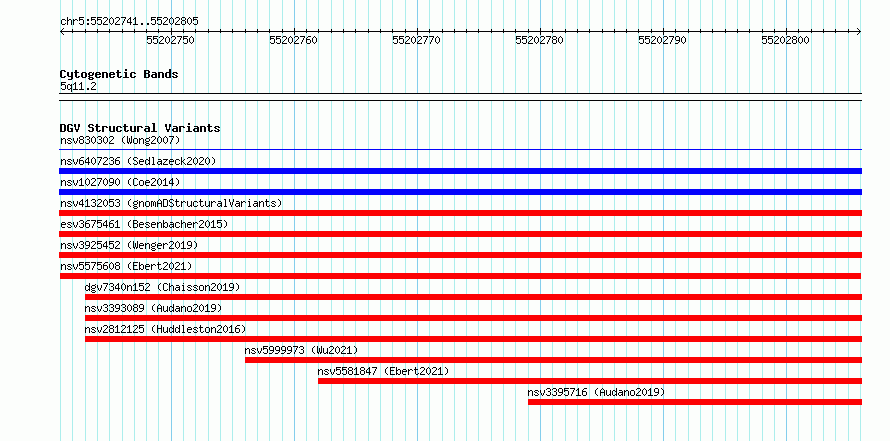This screenshot has height=441, width=890.
Task: Select the 5q11.2 band label
Action: [78, 87]
